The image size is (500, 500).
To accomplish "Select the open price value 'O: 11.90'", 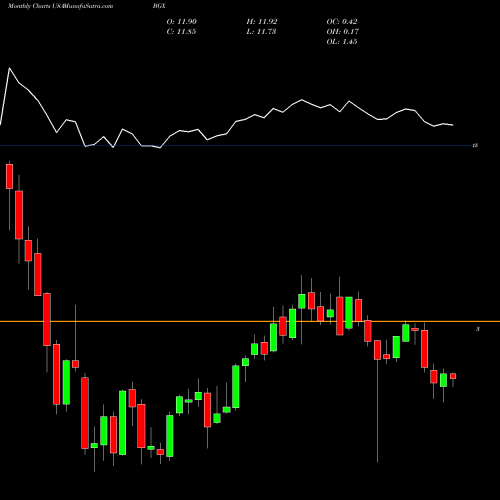I will click(x=182, y=22).
